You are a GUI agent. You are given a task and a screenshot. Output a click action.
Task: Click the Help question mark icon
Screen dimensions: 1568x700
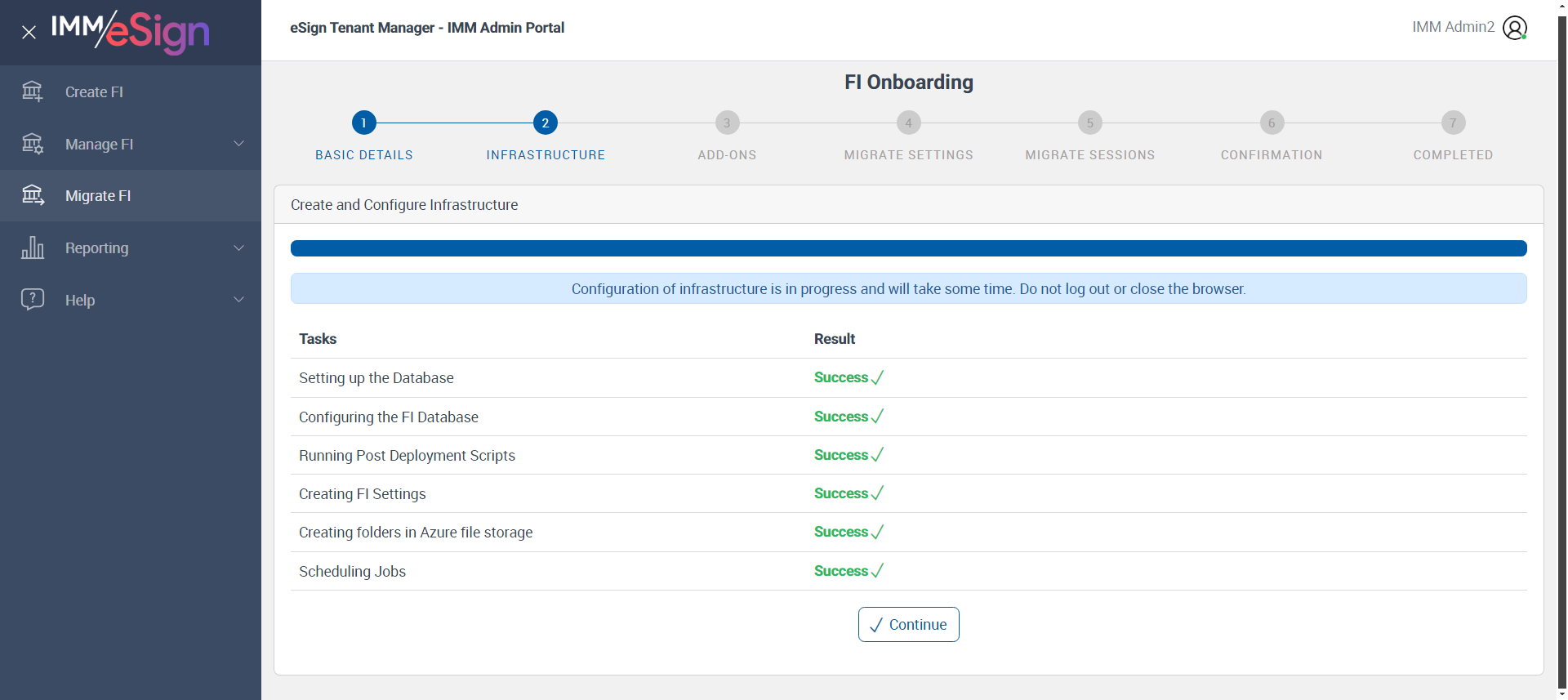pos(33,299)
